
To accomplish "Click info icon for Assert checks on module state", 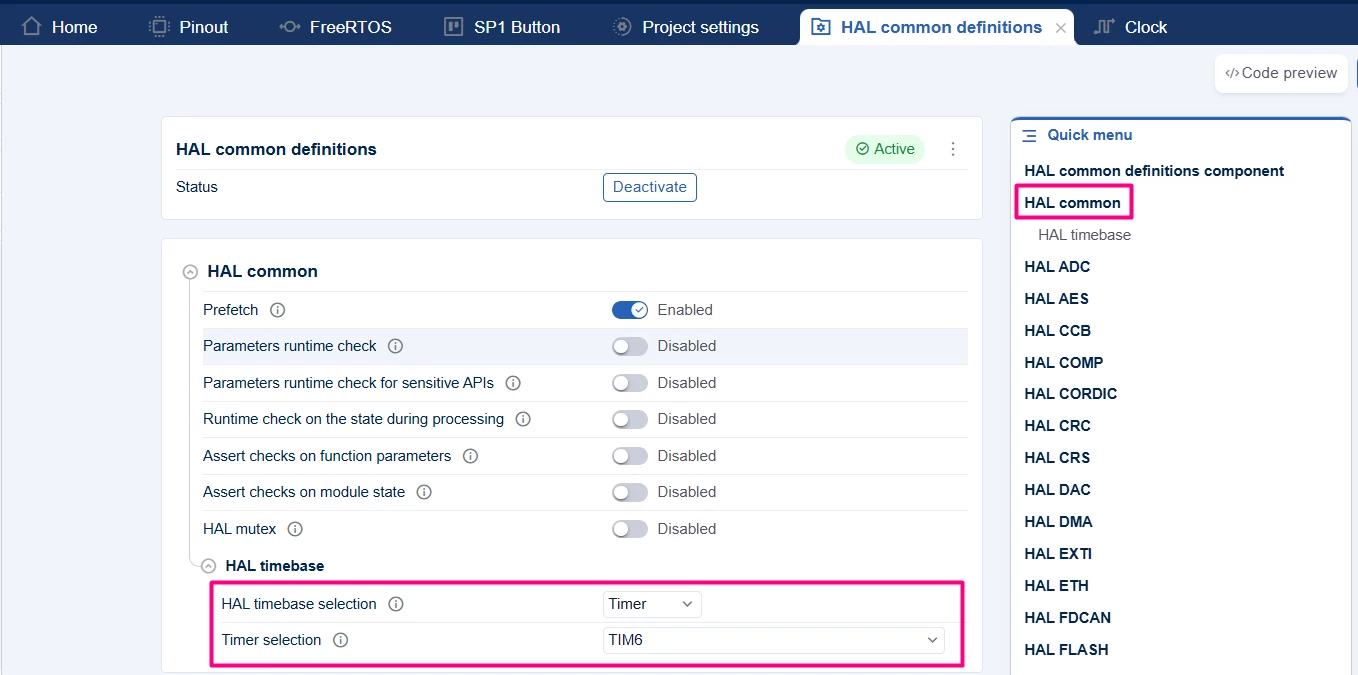I will click(424, 492).
